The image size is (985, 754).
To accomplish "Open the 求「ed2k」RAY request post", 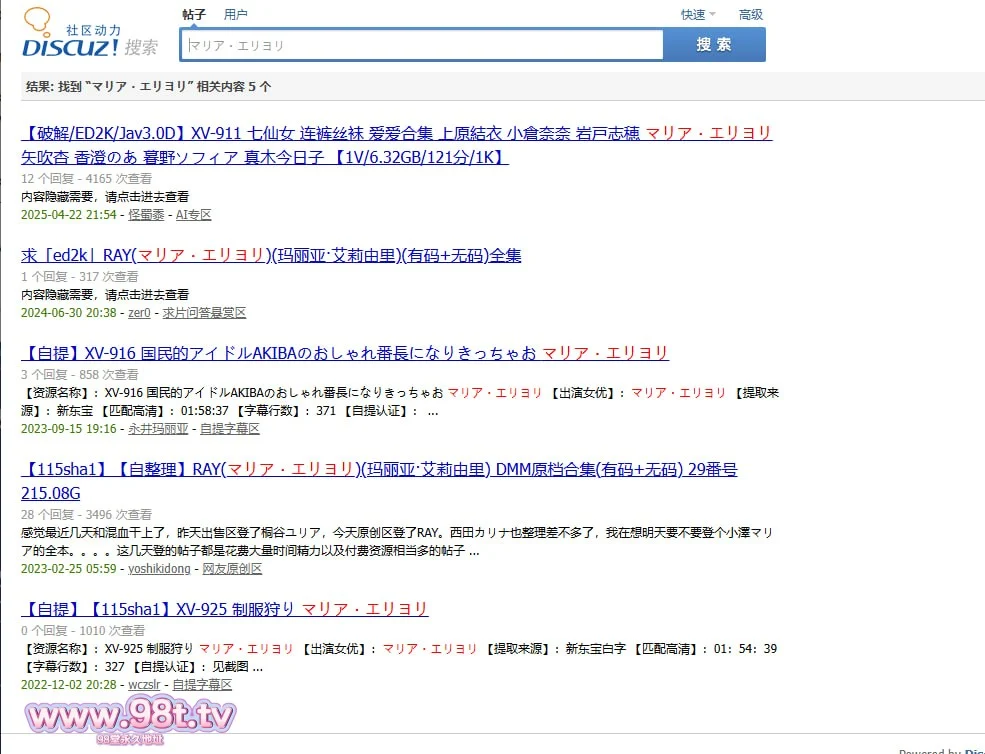I will tap(271, 256).
